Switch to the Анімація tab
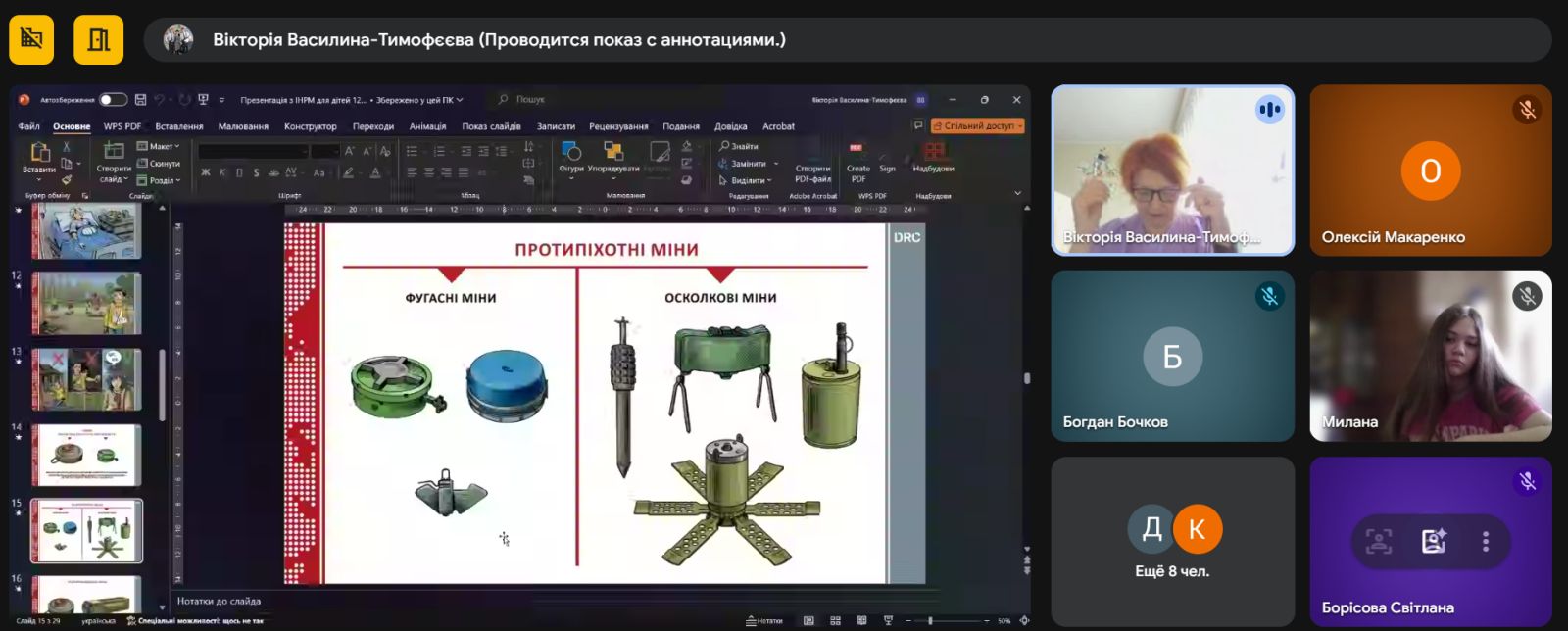 (x=427, y=126)
